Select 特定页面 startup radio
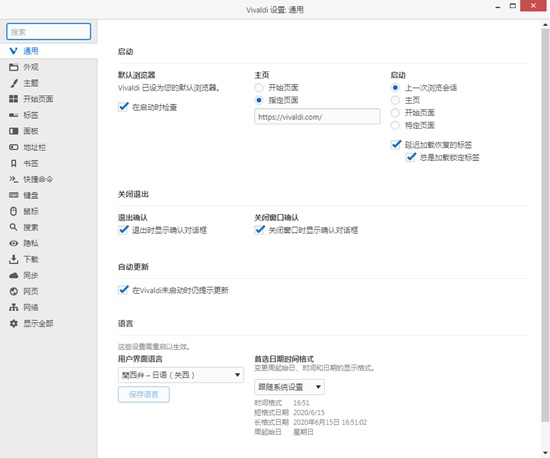 click(395, 125)
